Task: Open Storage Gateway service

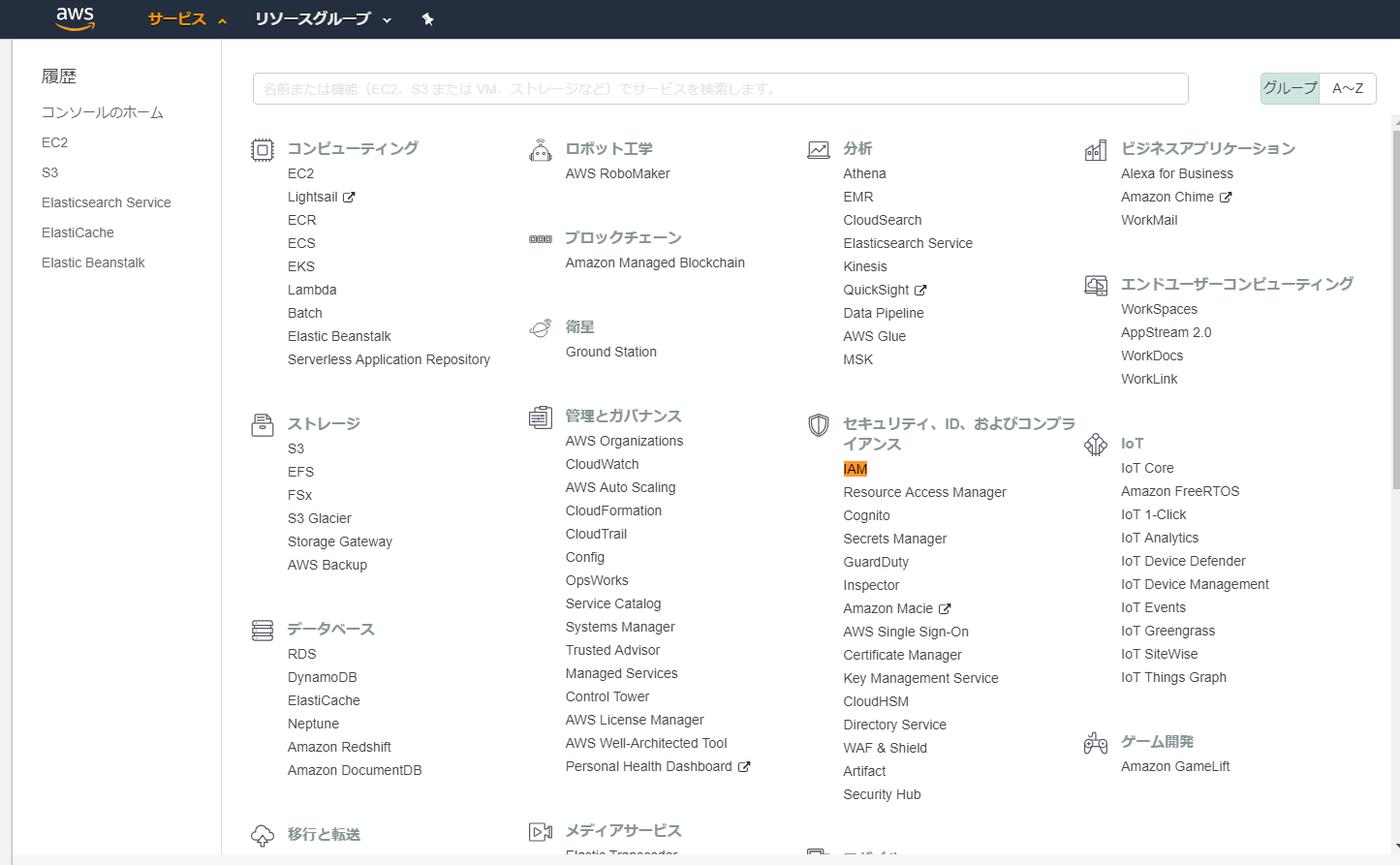Action: (340, 541)
